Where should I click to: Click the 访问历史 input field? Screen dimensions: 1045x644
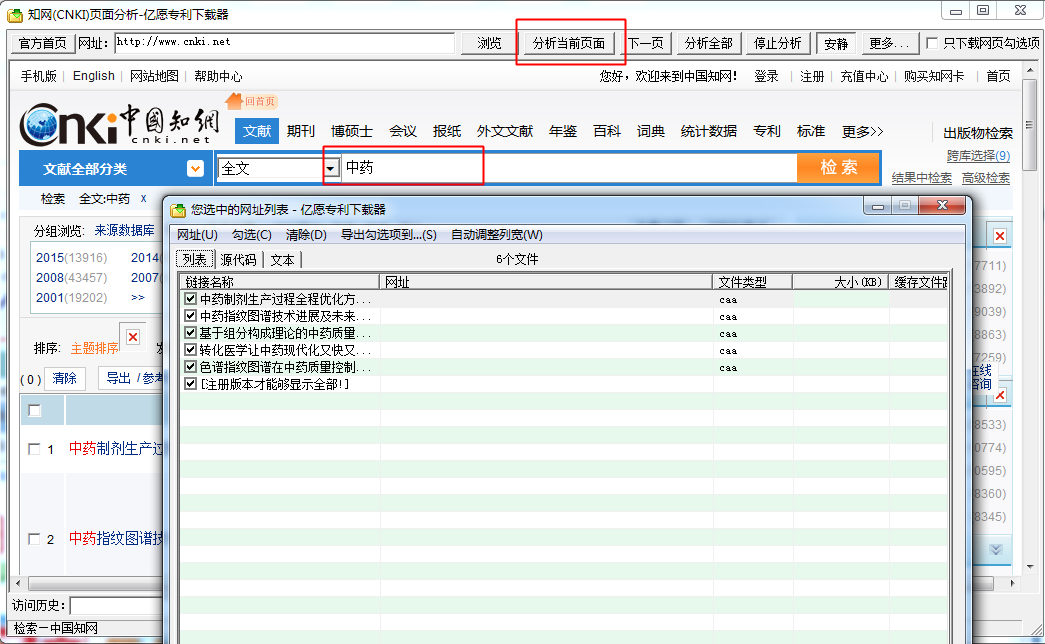[x=116, y=605]
